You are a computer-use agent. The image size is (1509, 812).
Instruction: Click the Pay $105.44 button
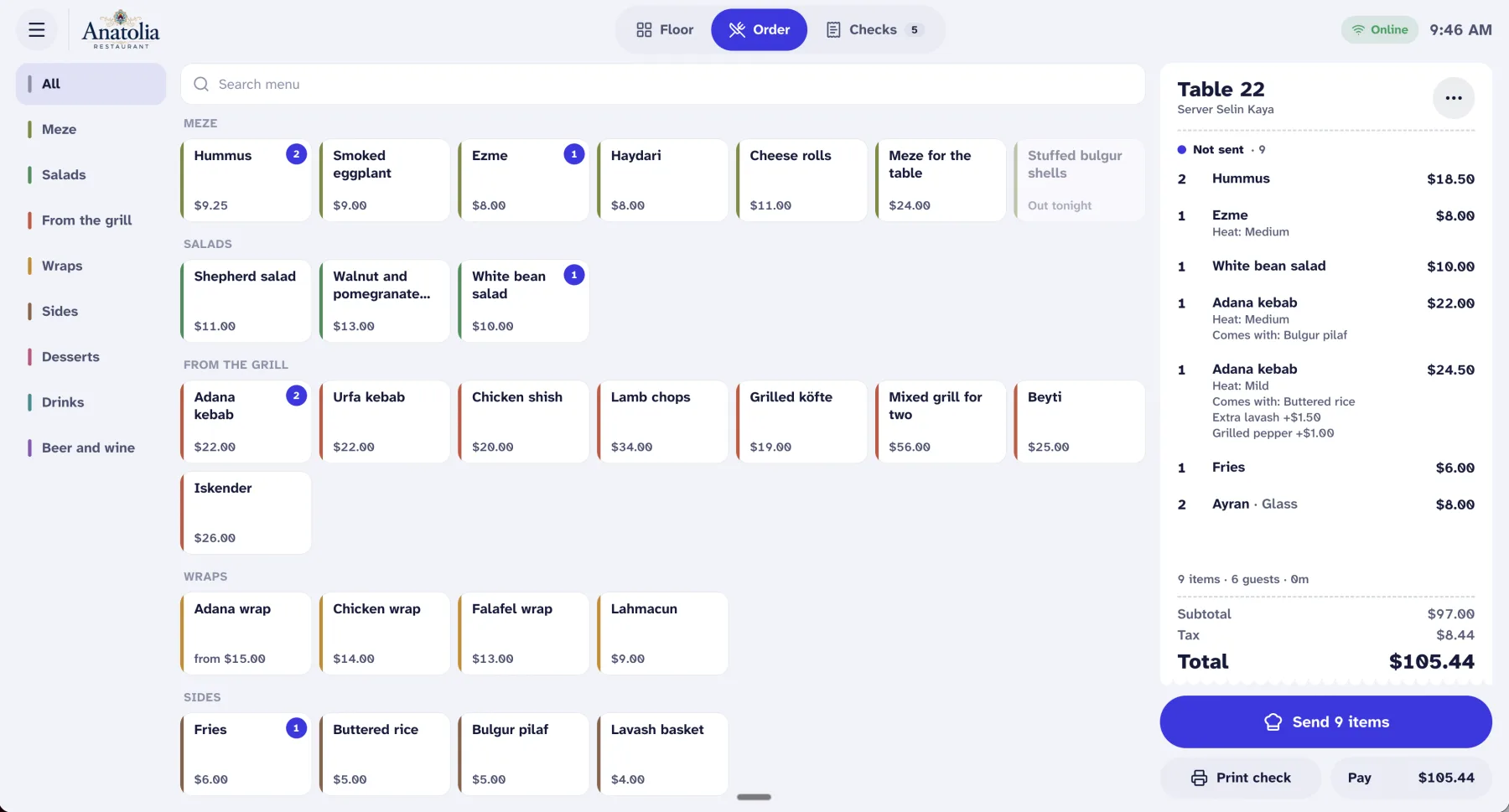tap(1411, 778)
